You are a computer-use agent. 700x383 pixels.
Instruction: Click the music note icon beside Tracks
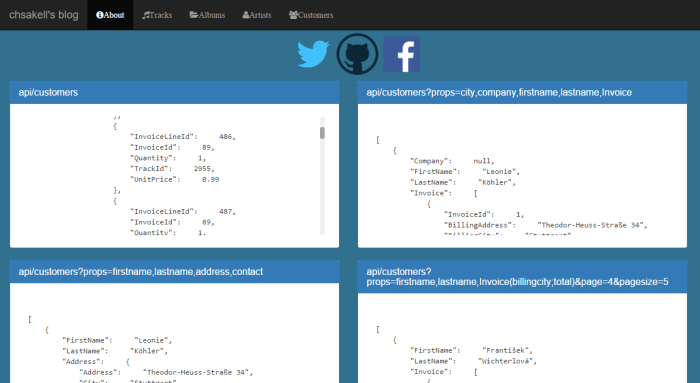[x=146, y=15]
